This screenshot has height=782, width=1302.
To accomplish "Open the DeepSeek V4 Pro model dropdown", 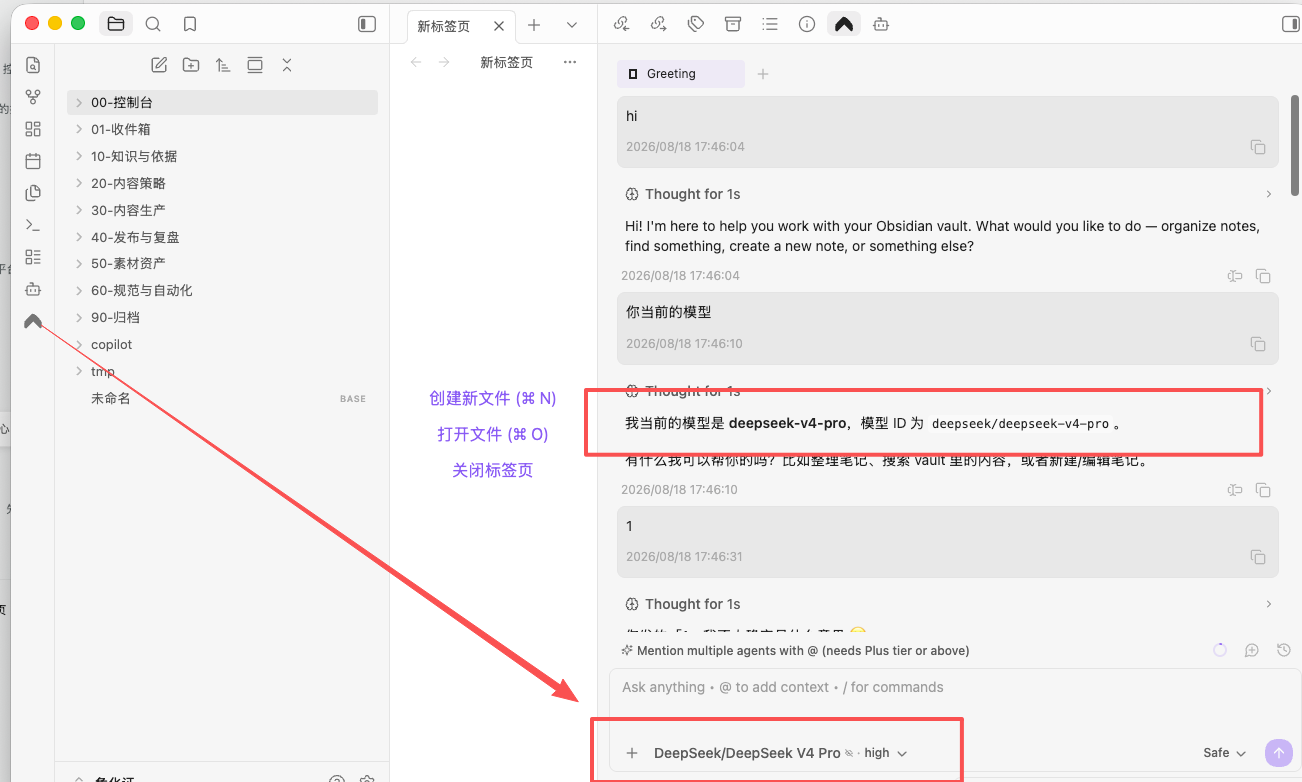I will click(x=780, y=753).
